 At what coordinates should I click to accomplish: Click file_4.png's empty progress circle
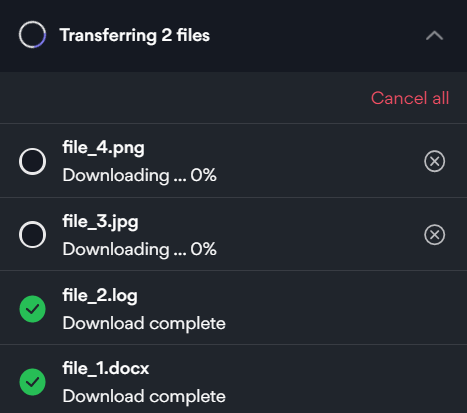coord(32,161)
